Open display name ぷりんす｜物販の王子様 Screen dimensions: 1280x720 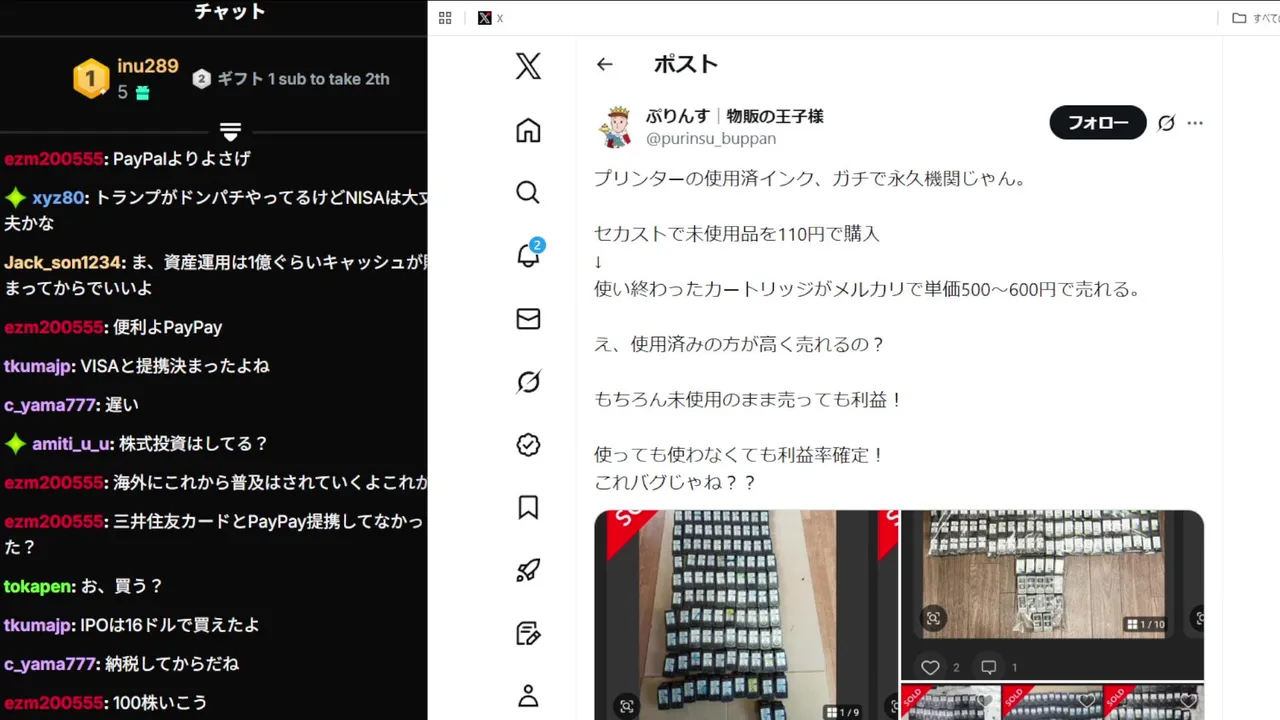735,116
